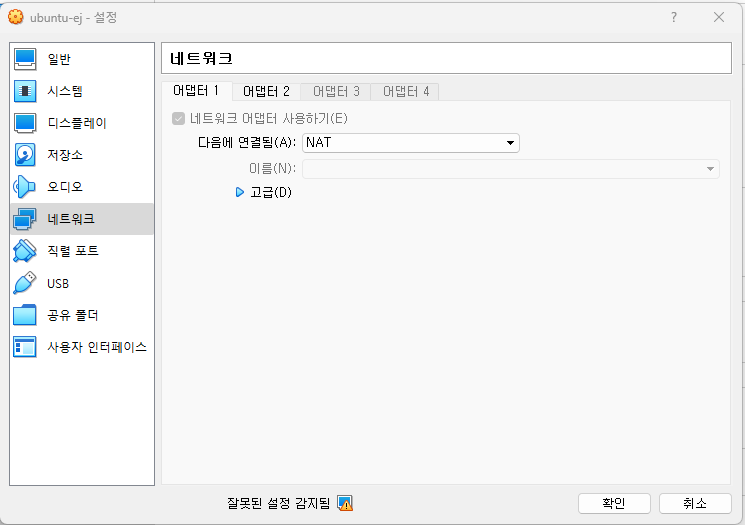745x525 pixels.
Task: Select the 시스템 chip icon
Action: (x=25, y=91)
